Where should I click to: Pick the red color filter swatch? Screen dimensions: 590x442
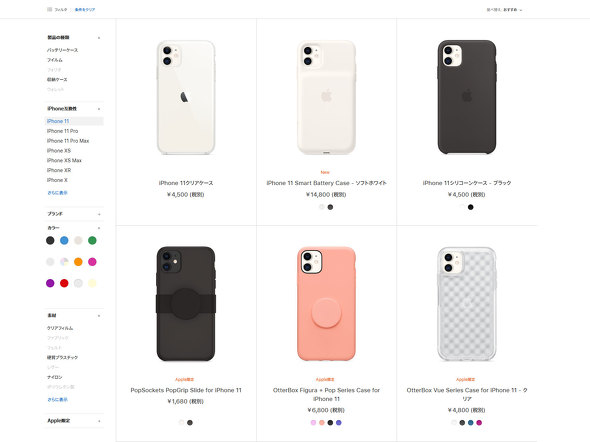click(64, 283)
